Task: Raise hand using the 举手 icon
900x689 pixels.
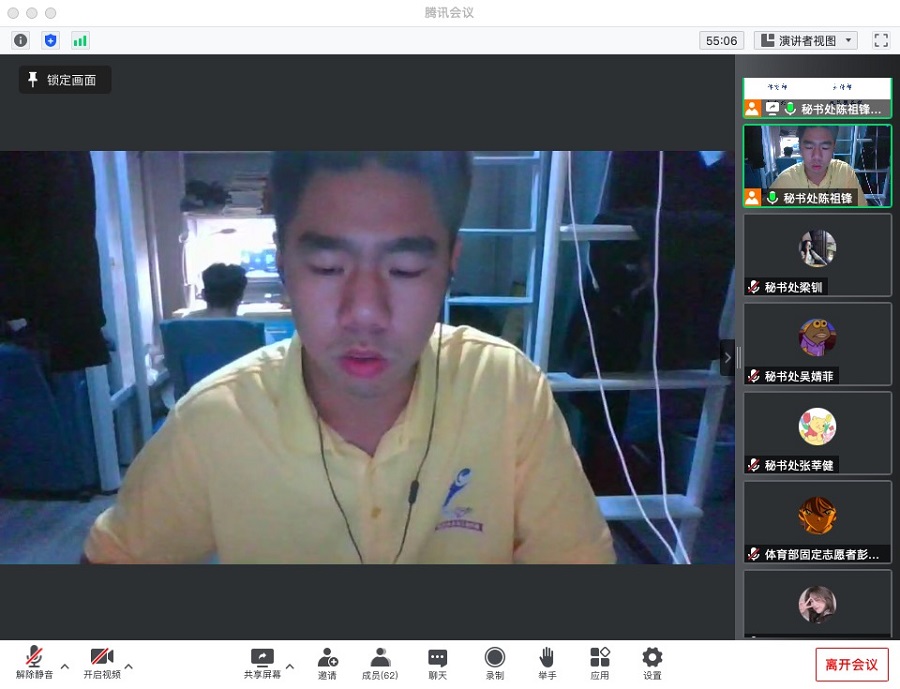Action: [547, 662]
